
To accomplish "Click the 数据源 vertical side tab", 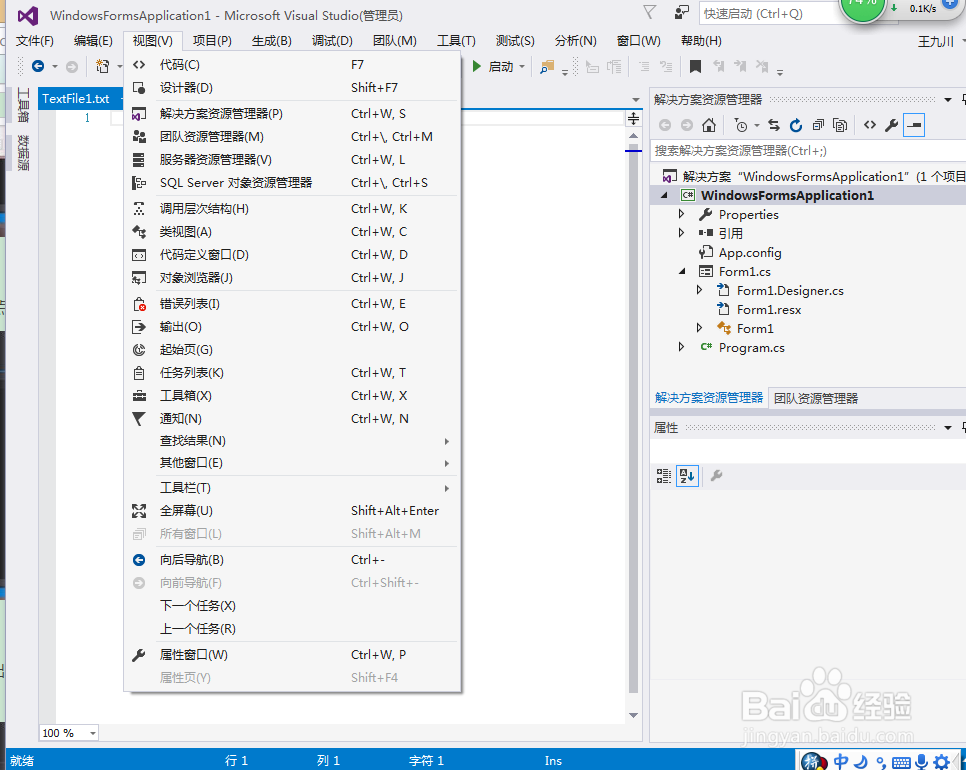I will click(23, 152).
